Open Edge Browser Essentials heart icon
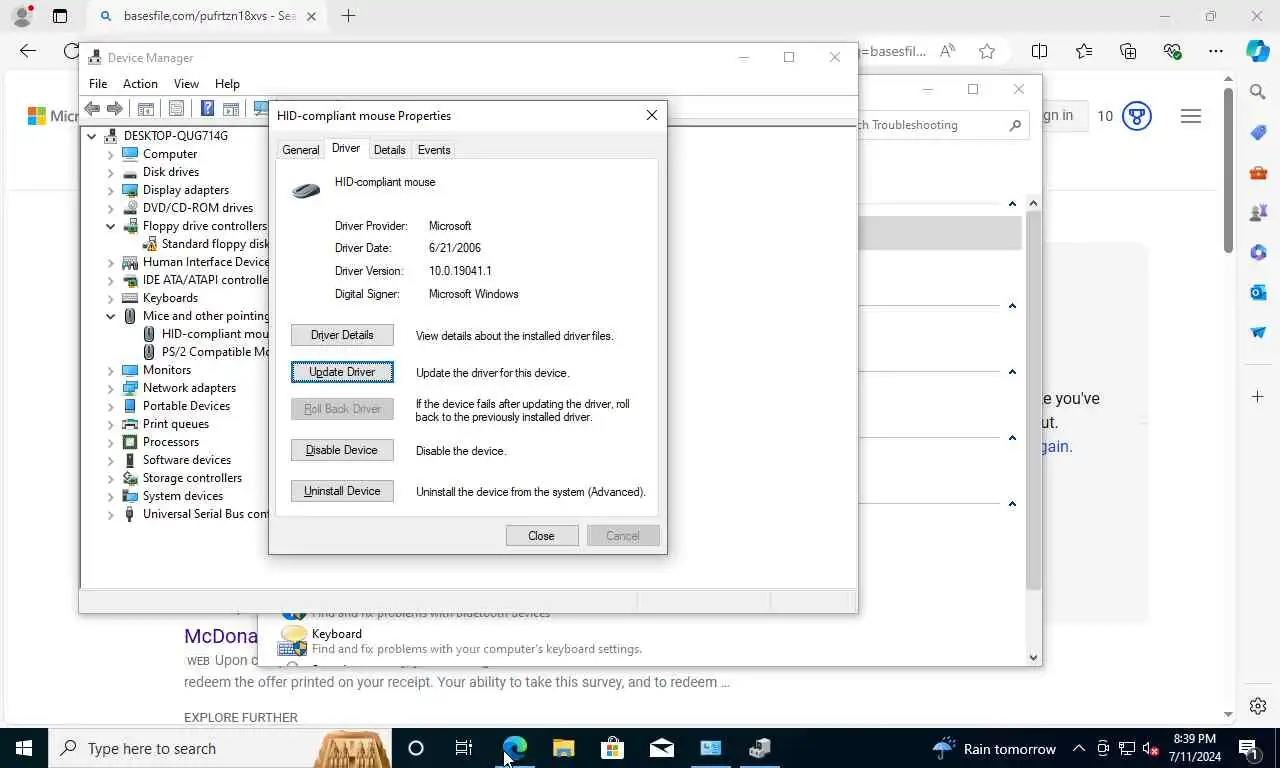This screenshot has width=1280, height=768. point(1172,51)
